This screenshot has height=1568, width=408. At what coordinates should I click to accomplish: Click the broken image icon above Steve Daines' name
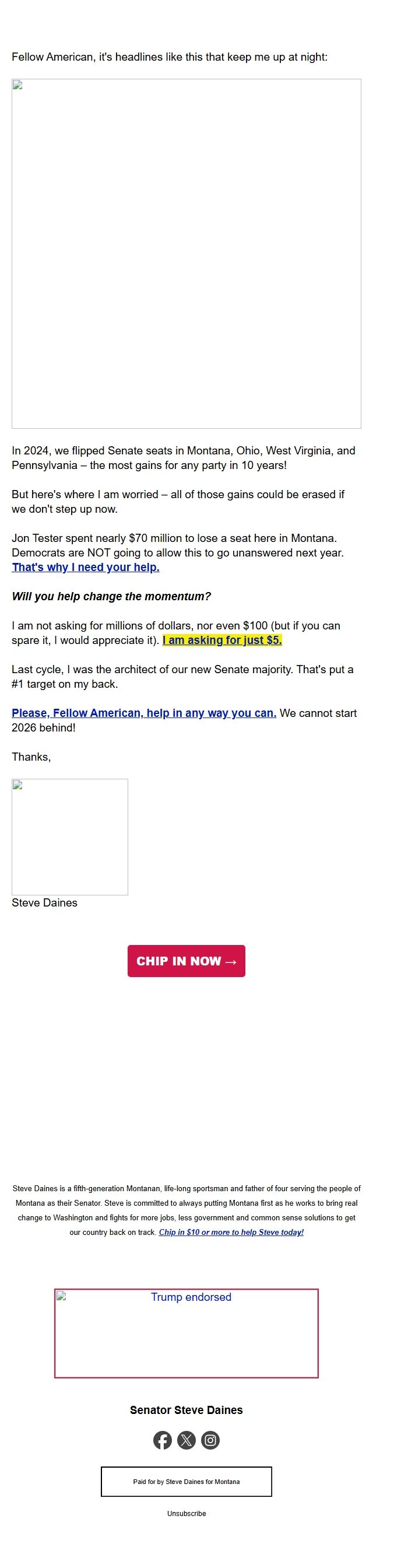tap(17, 786)
